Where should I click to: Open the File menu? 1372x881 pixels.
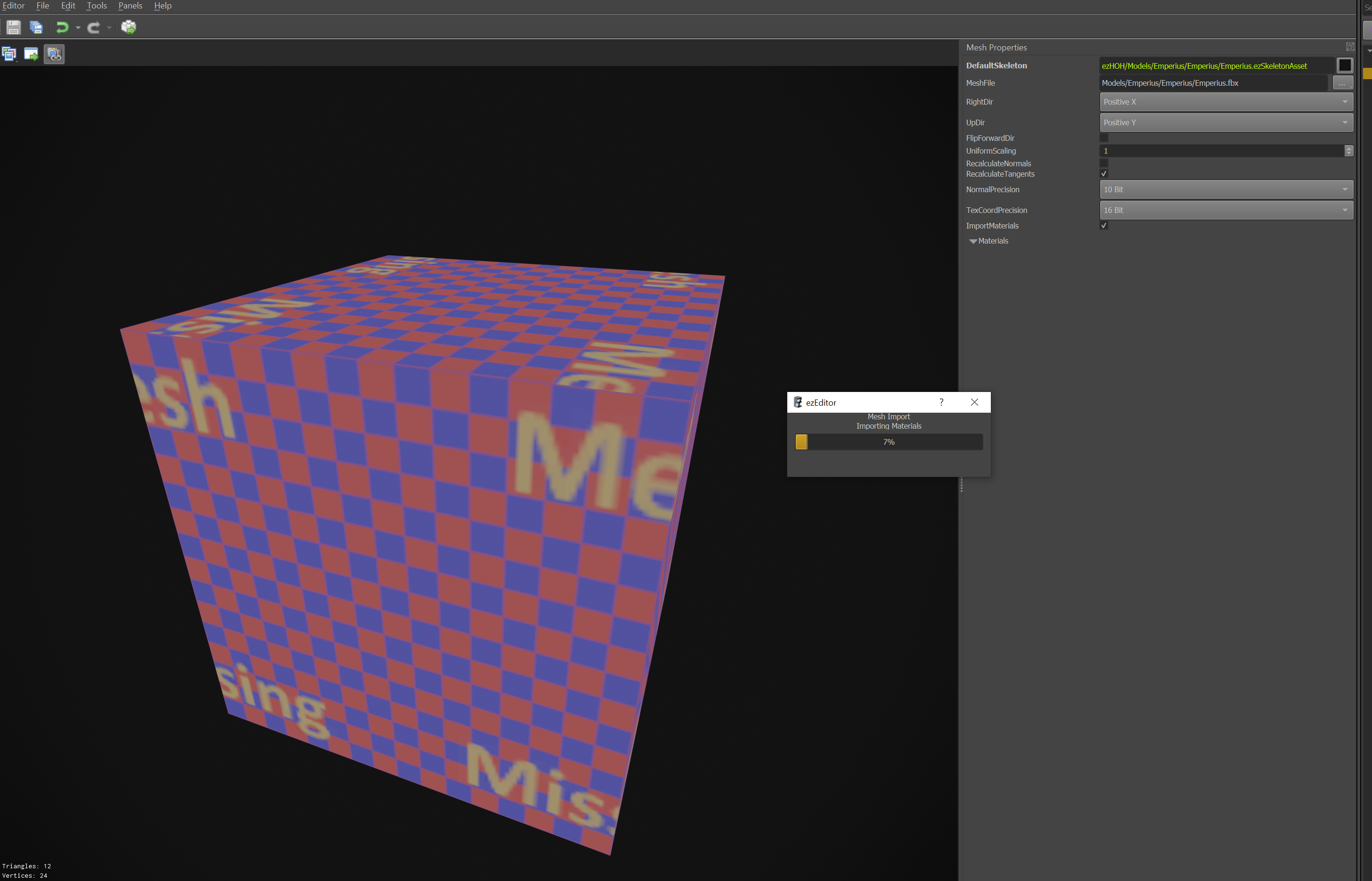[x=43, y=6]
